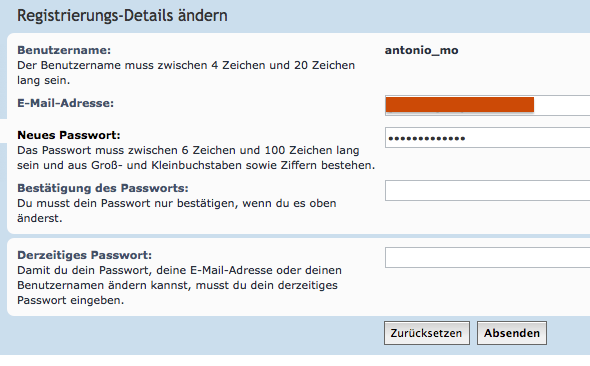This screenshot has height=366, width=590.
Task: Click the E-Mail-Adresse label
Action: point(65,103)
